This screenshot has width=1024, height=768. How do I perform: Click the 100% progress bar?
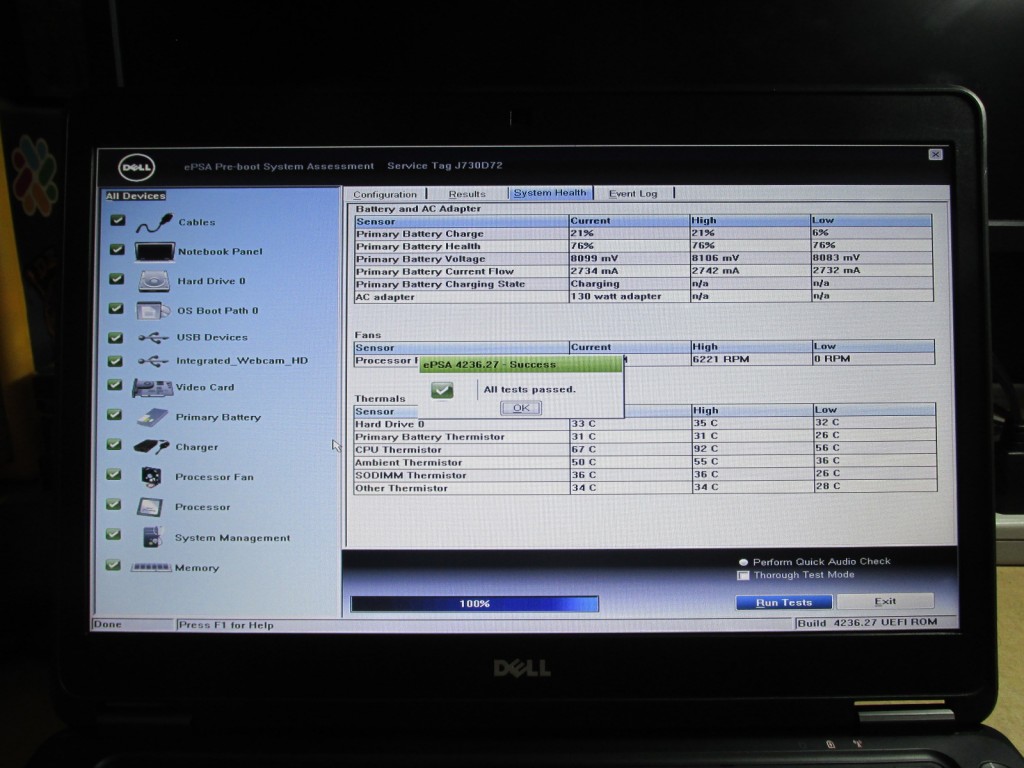(x=474, y=603)
